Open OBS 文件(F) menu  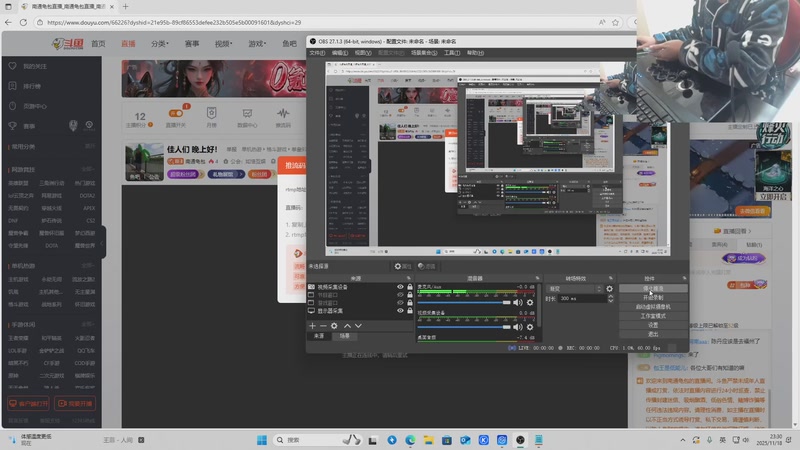317,53
